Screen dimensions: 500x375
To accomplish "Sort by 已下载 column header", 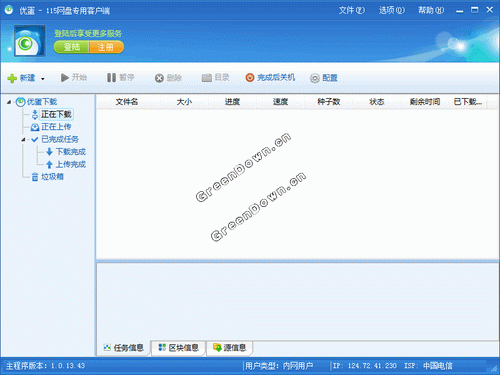I will click(x=468, y=102).
